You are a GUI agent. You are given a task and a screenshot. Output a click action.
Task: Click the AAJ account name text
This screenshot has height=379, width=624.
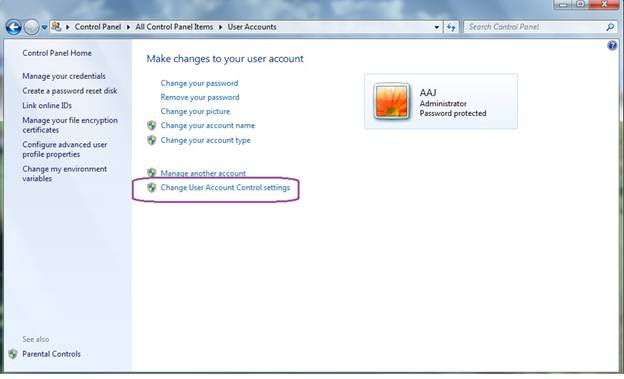428,93
